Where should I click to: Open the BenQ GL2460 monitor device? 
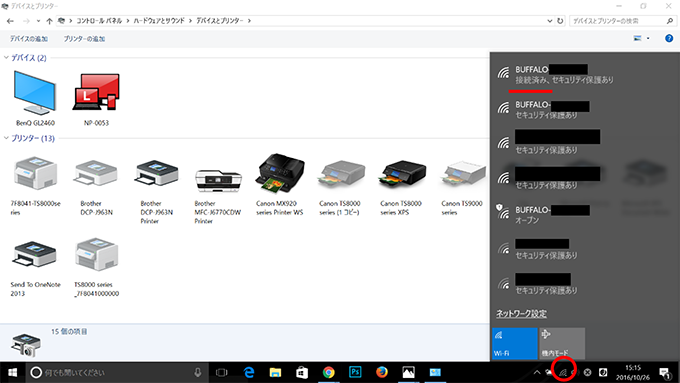click(35, 99)
